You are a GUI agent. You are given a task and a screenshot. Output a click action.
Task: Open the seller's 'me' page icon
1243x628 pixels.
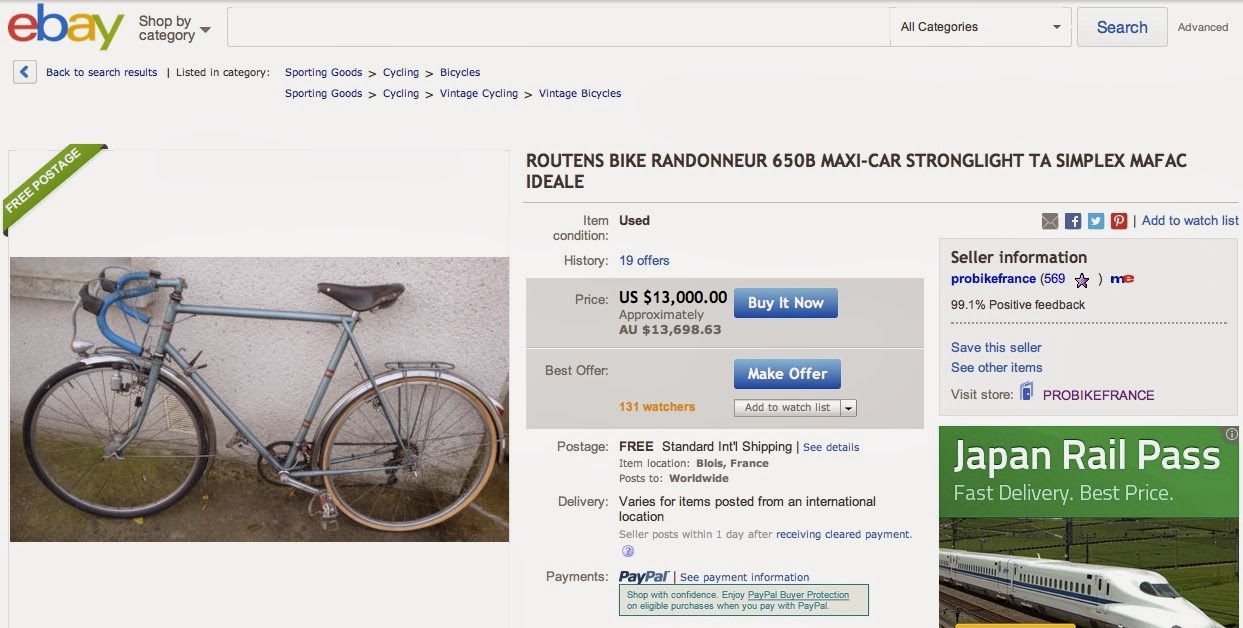pos(1122,279)
